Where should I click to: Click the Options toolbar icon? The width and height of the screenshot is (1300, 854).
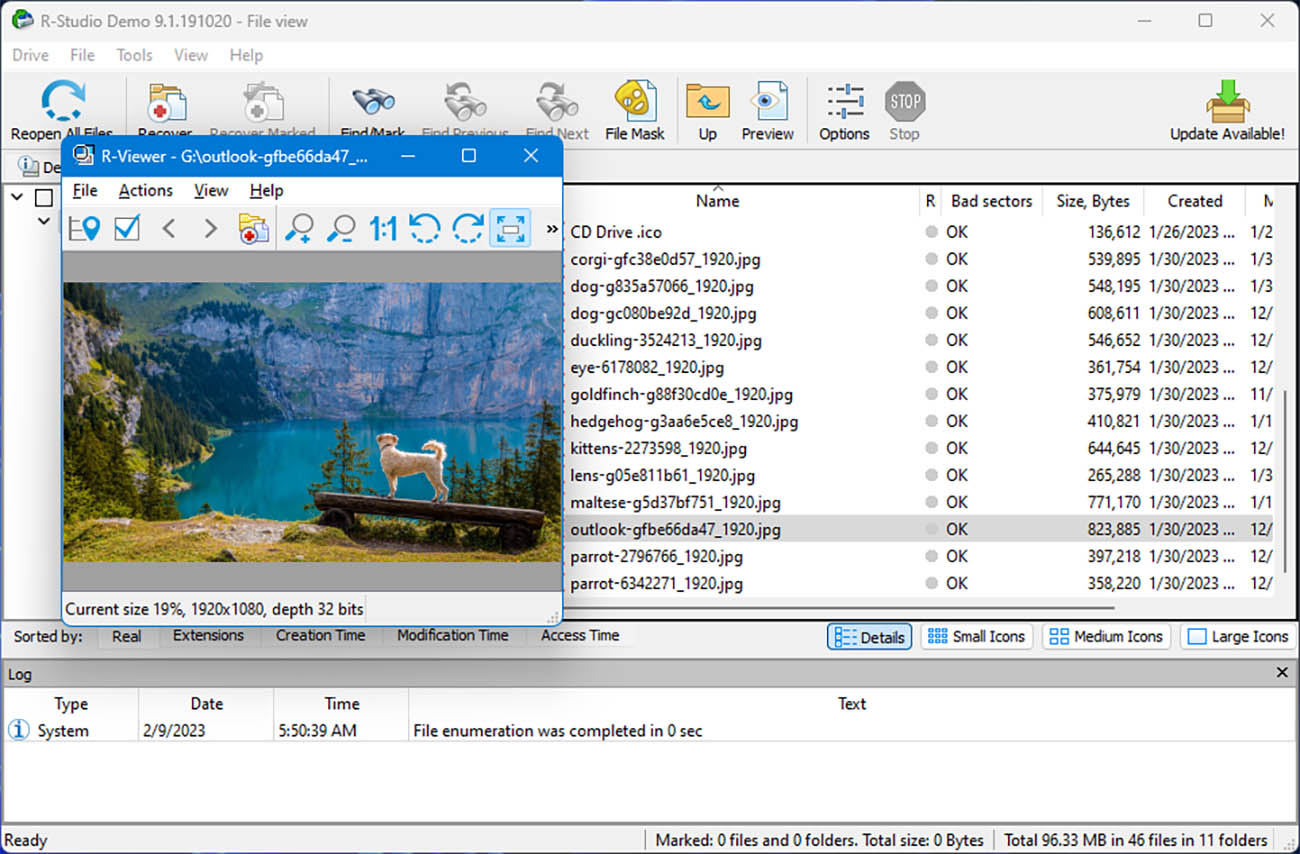844,110
